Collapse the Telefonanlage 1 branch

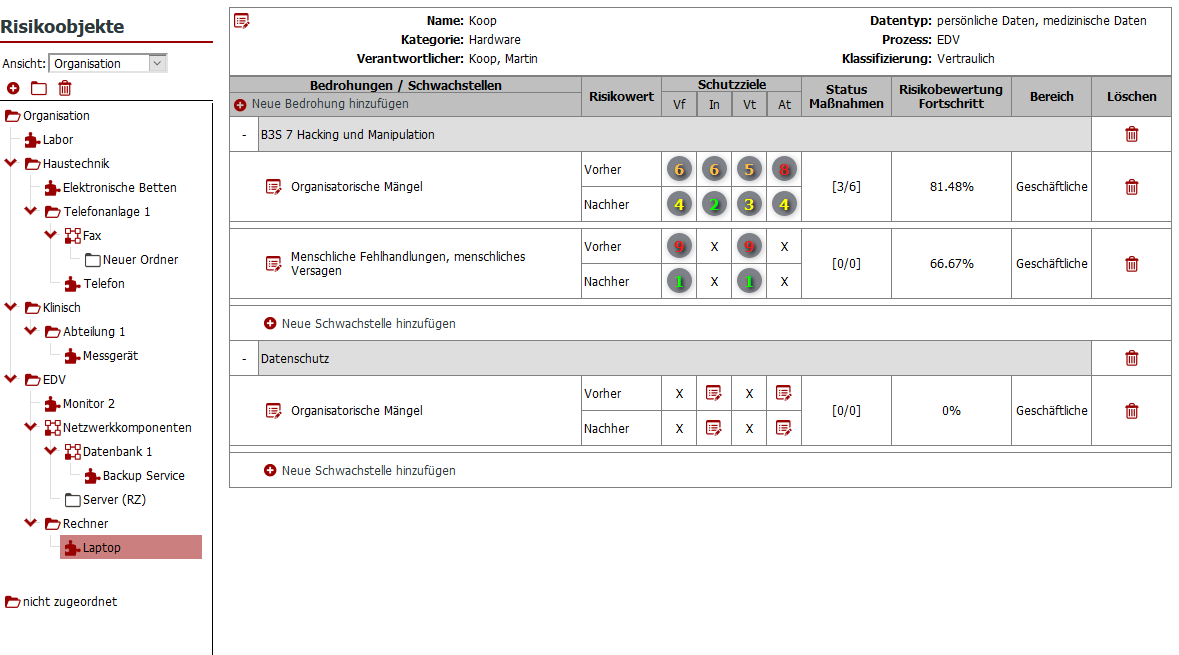pos(29,211)
